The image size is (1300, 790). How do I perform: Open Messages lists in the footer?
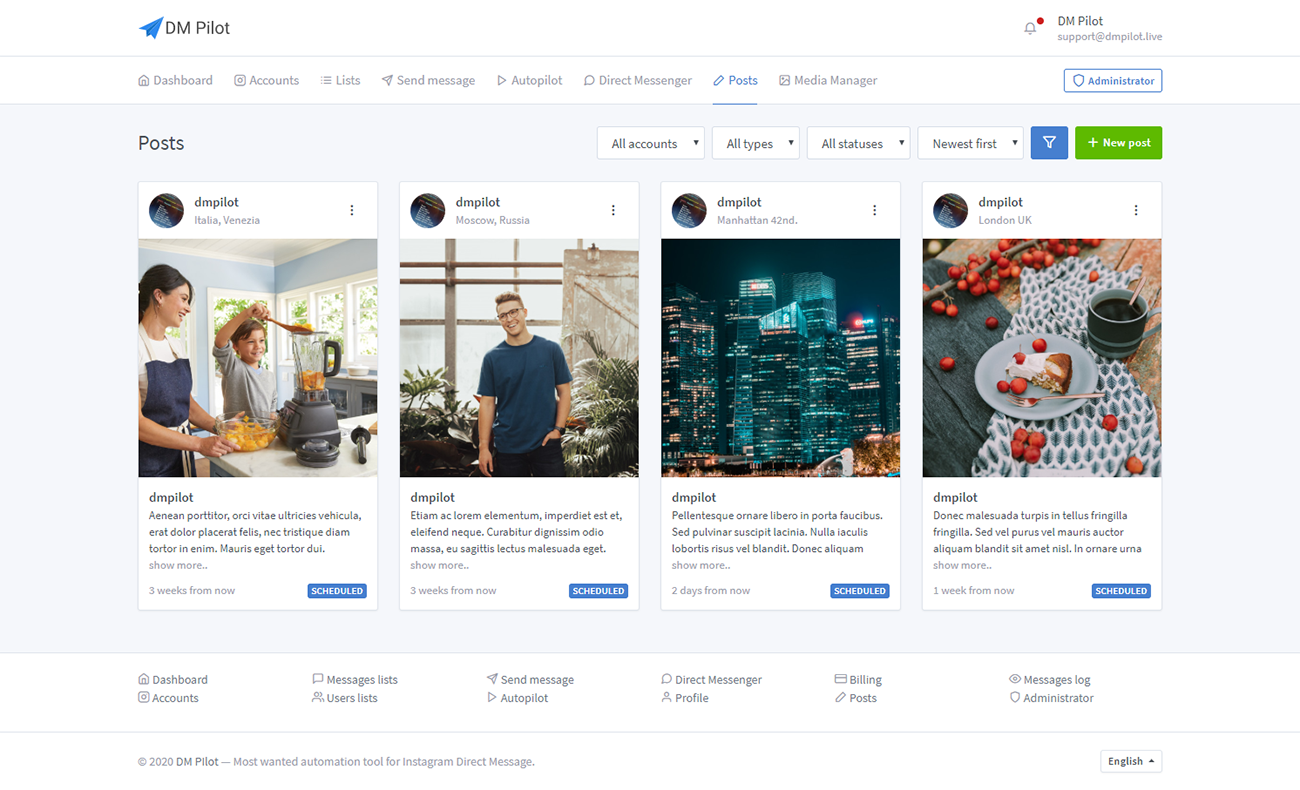coord(355,679)
